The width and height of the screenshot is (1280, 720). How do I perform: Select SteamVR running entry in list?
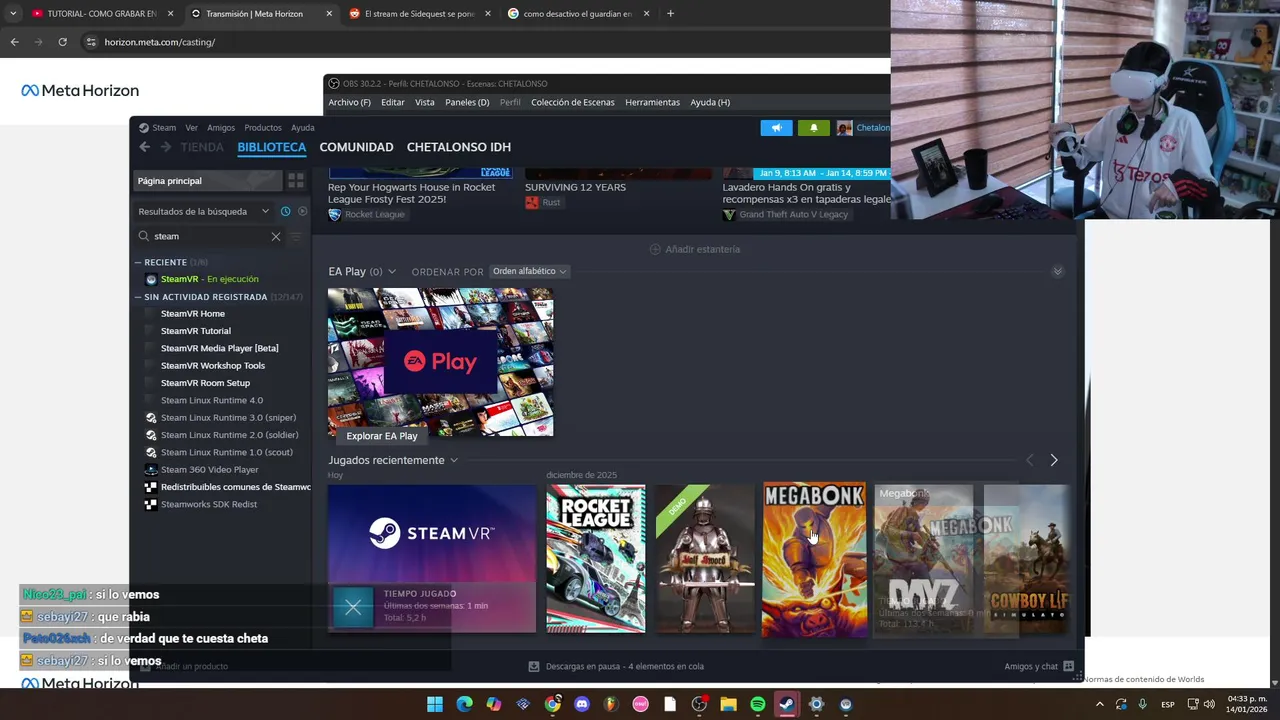(209, 279)
